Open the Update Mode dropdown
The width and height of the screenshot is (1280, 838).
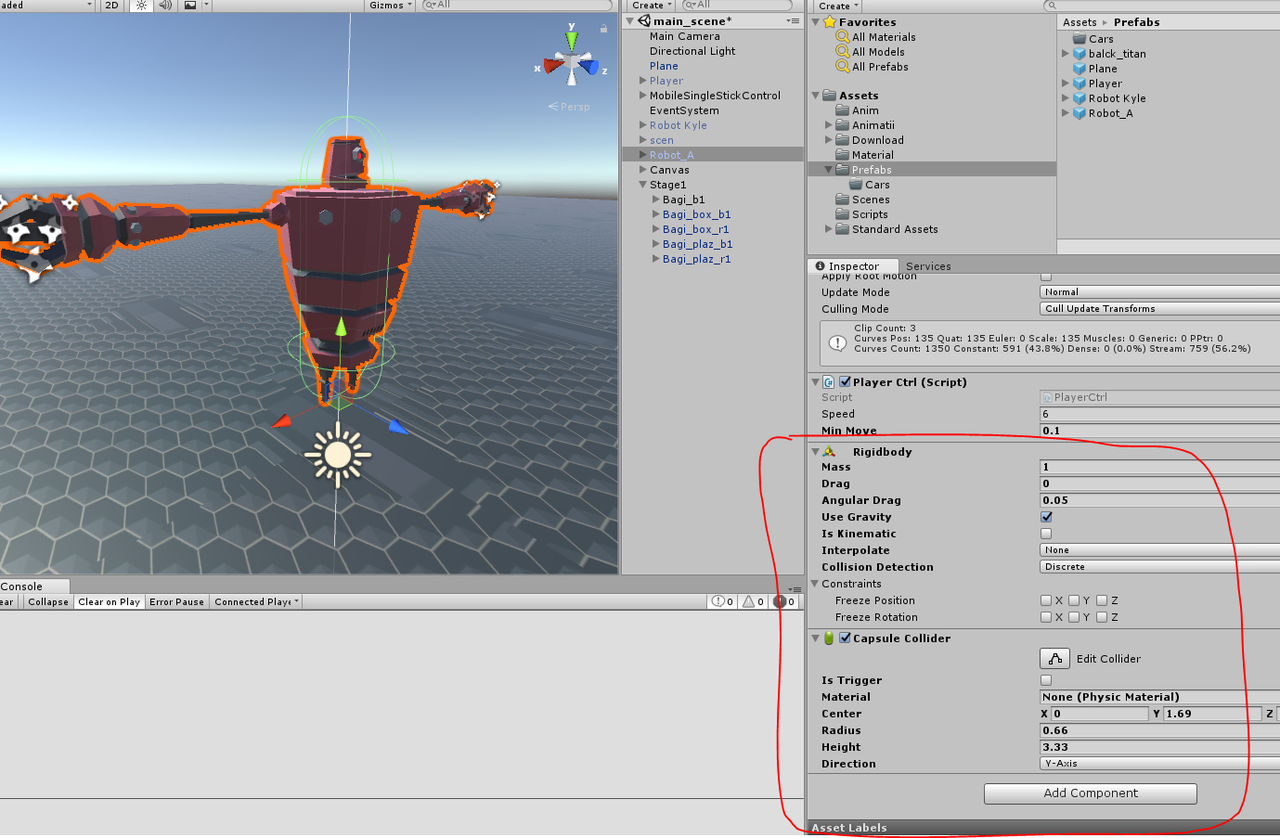click(x=1159, y=292)
